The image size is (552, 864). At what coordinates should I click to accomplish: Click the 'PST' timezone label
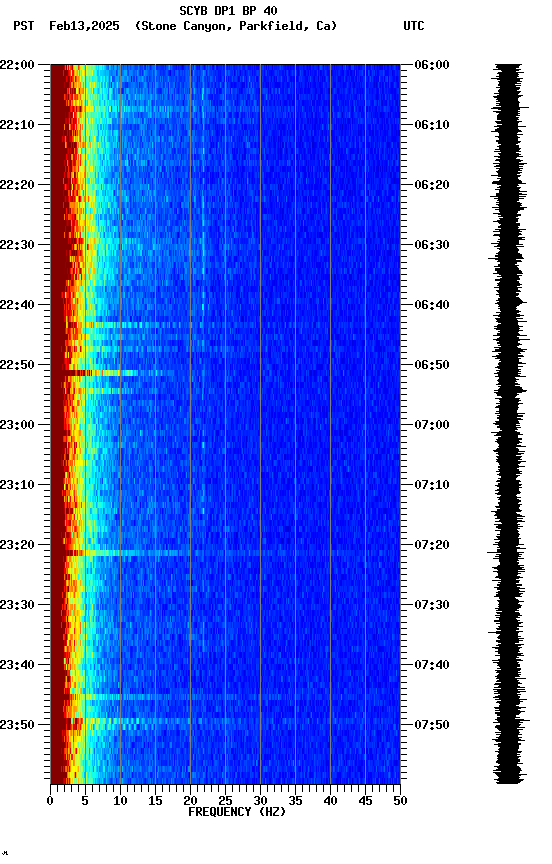(x=24, y=26)
